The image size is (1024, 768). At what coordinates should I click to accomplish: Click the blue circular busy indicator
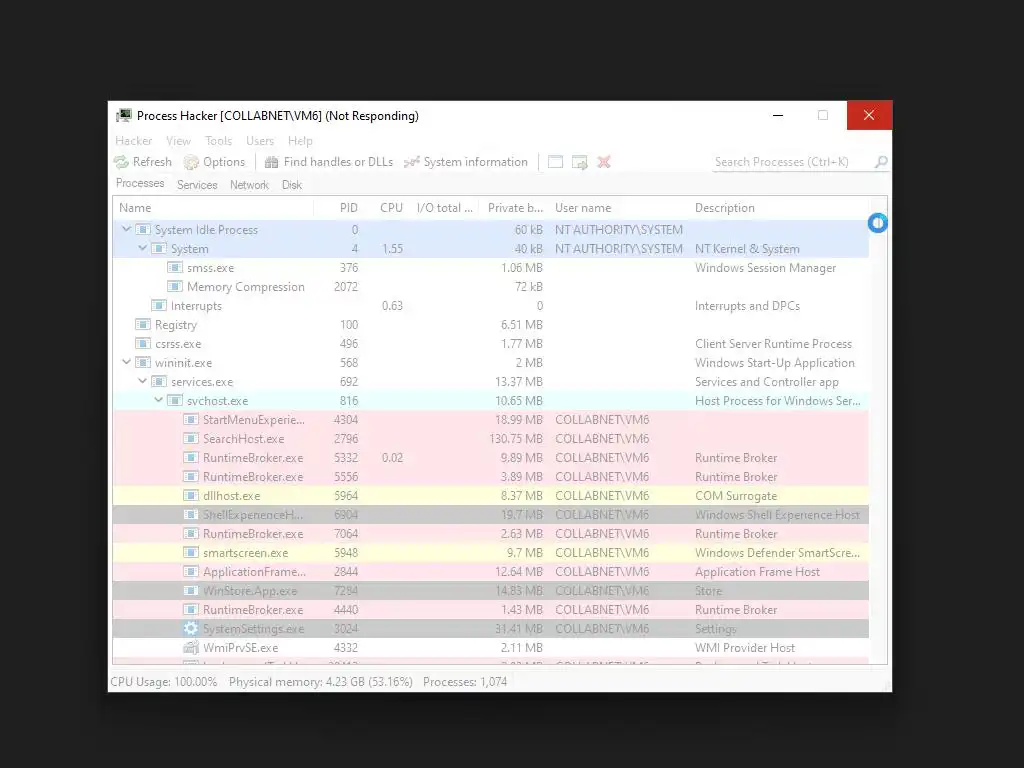pos(878,223)
